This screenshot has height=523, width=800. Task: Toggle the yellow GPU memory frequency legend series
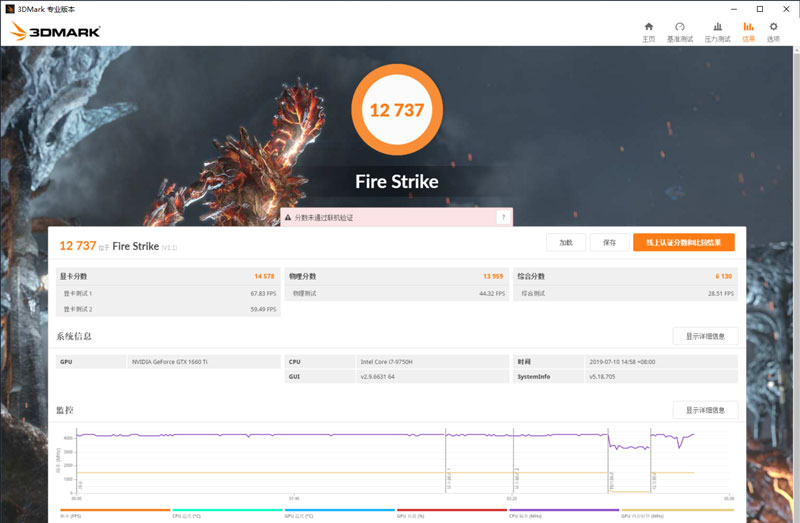677,513
